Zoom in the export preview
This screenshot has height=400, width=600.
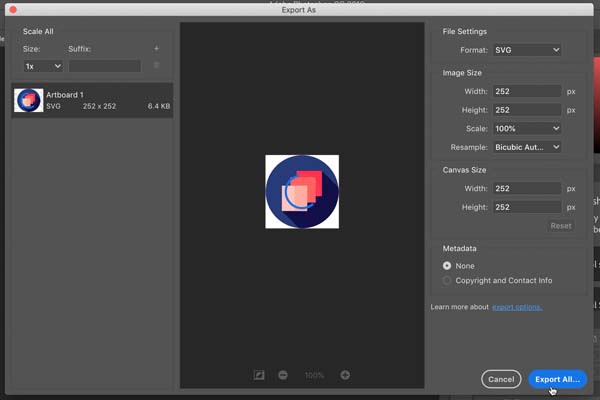click(x=345, y=375)
